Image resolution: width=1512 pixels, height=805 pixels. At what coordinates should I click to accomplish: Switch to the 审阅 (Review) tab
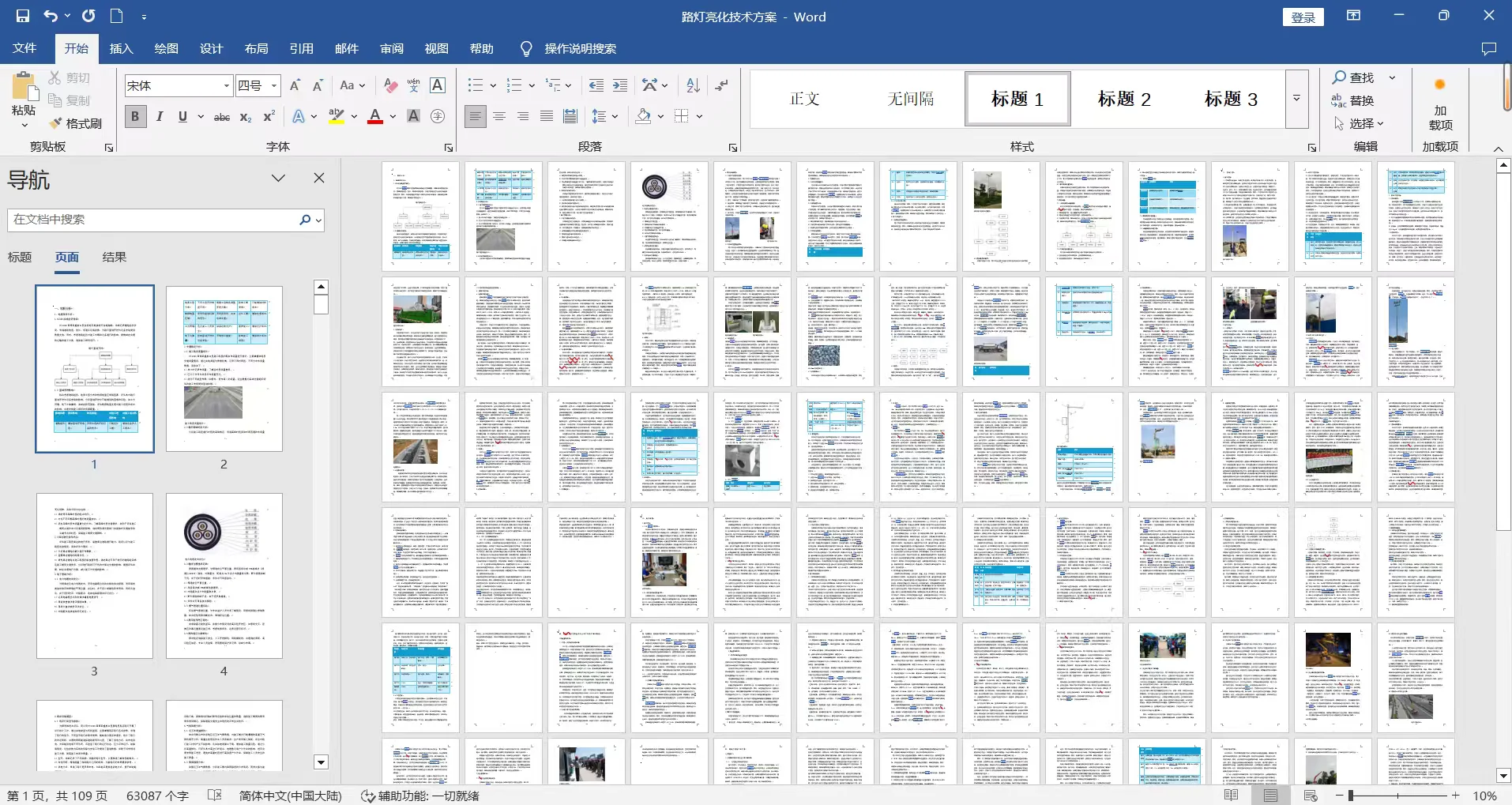click(x=392, y=49)
